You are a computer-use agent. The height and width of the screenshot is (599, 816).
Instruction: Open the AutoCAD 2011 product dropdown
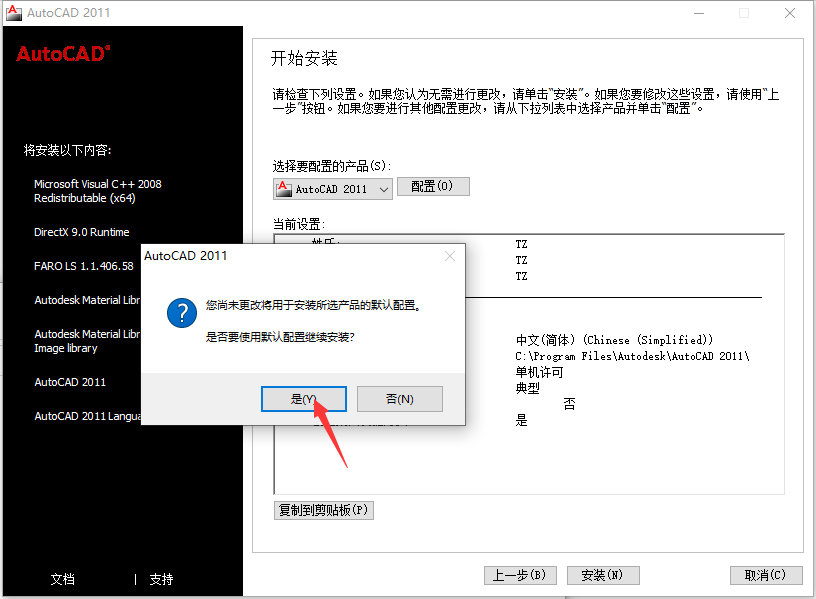[x=333, y=189]
